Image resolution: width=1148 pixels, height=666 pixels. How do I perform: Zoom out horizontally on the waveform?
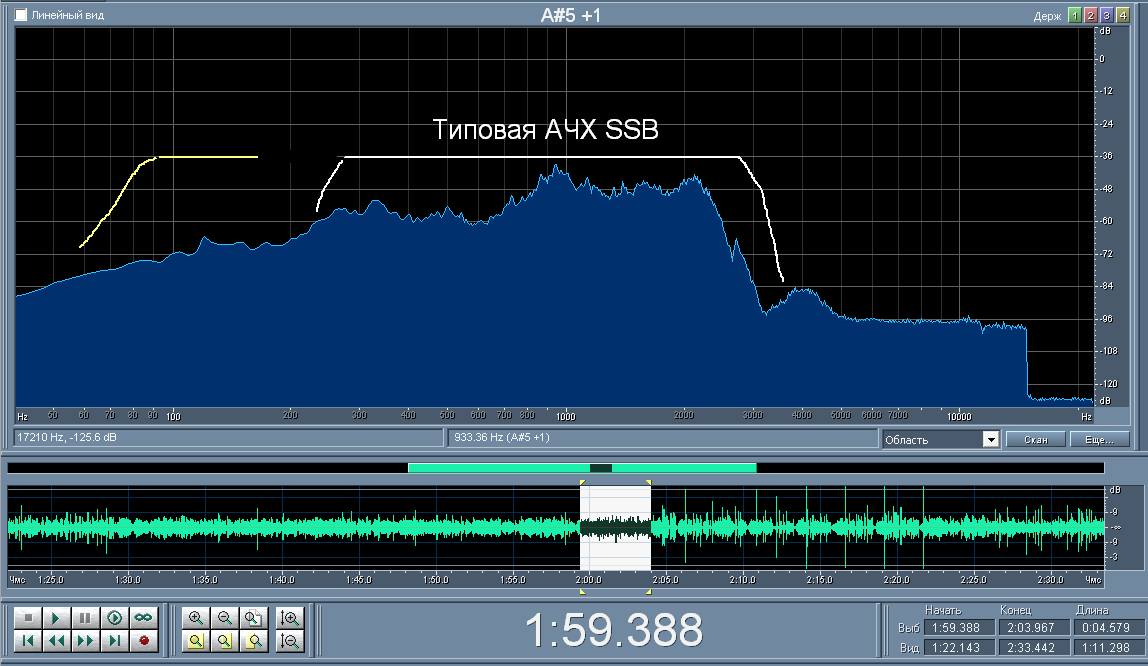click(225, 618)
